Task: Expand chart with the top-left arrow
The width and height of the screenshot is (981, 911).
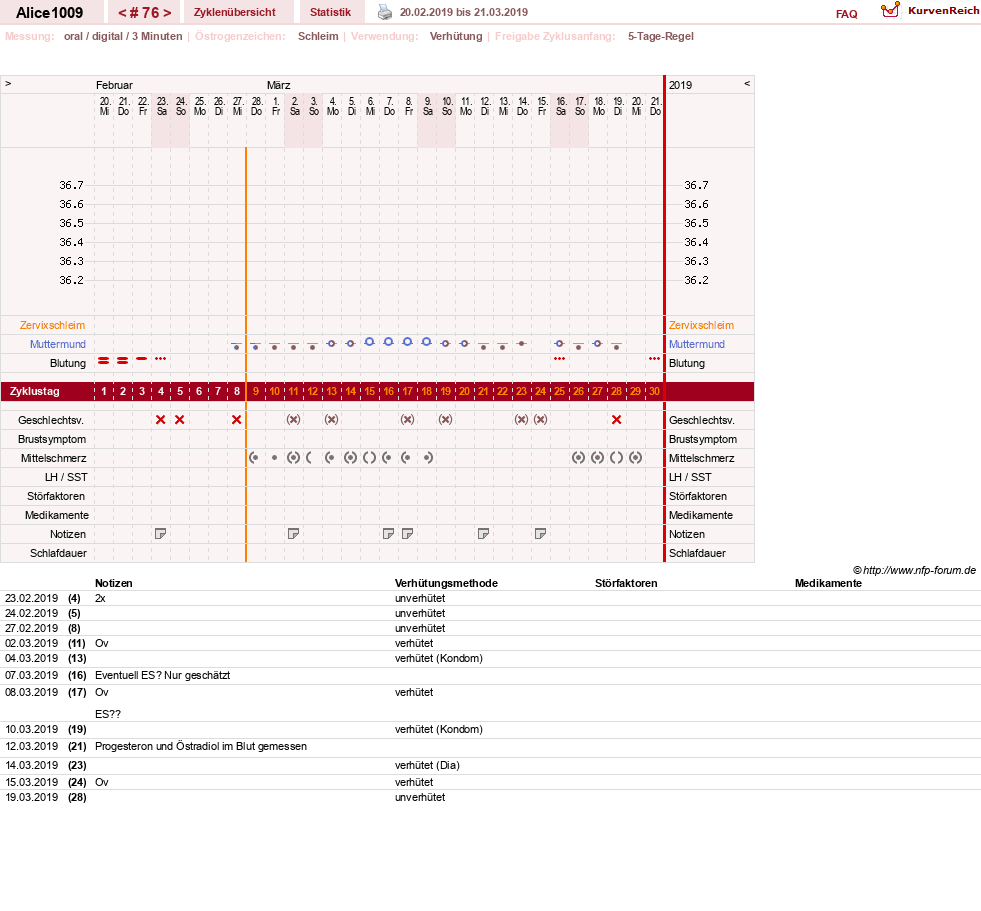Action: 8,83
